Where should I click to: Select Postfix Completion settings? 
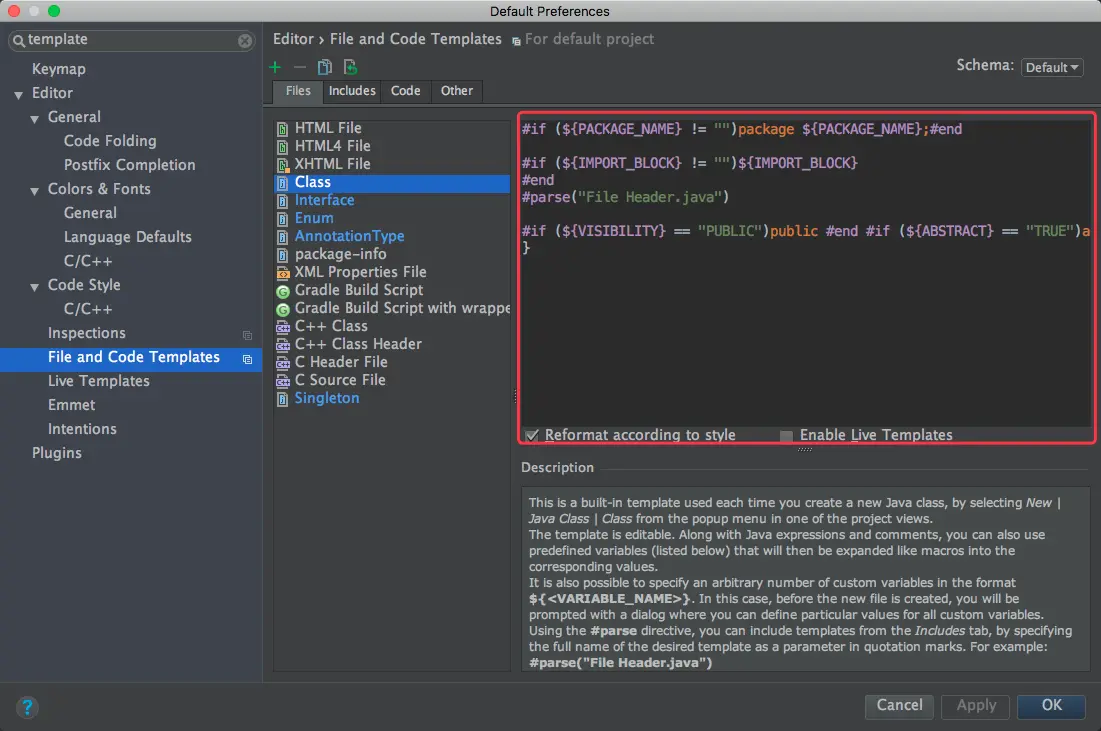coord(130,165)
